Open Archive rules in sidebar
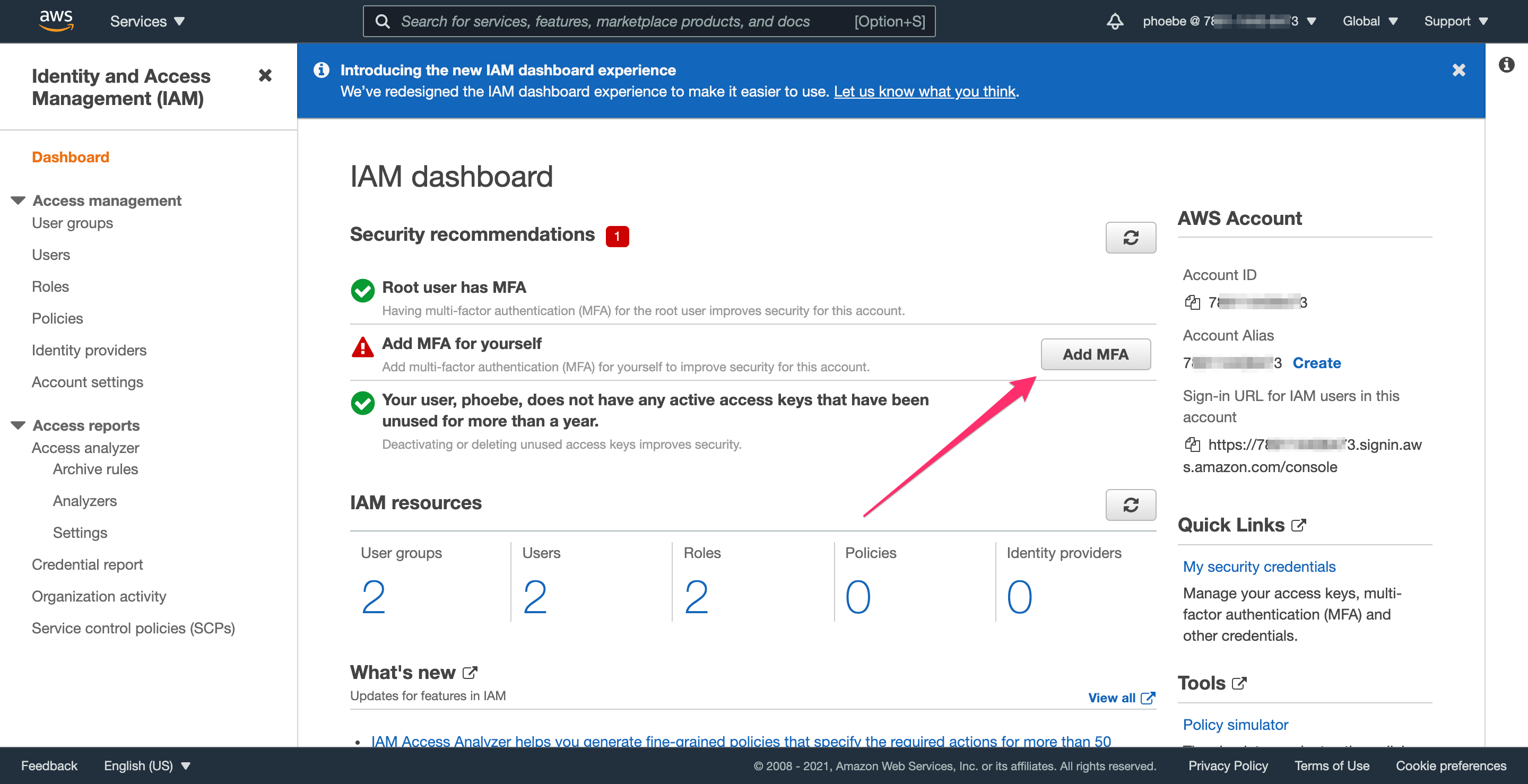This screenshot has height=784, width=1528. pyautogui.click(x=95, y=469)
